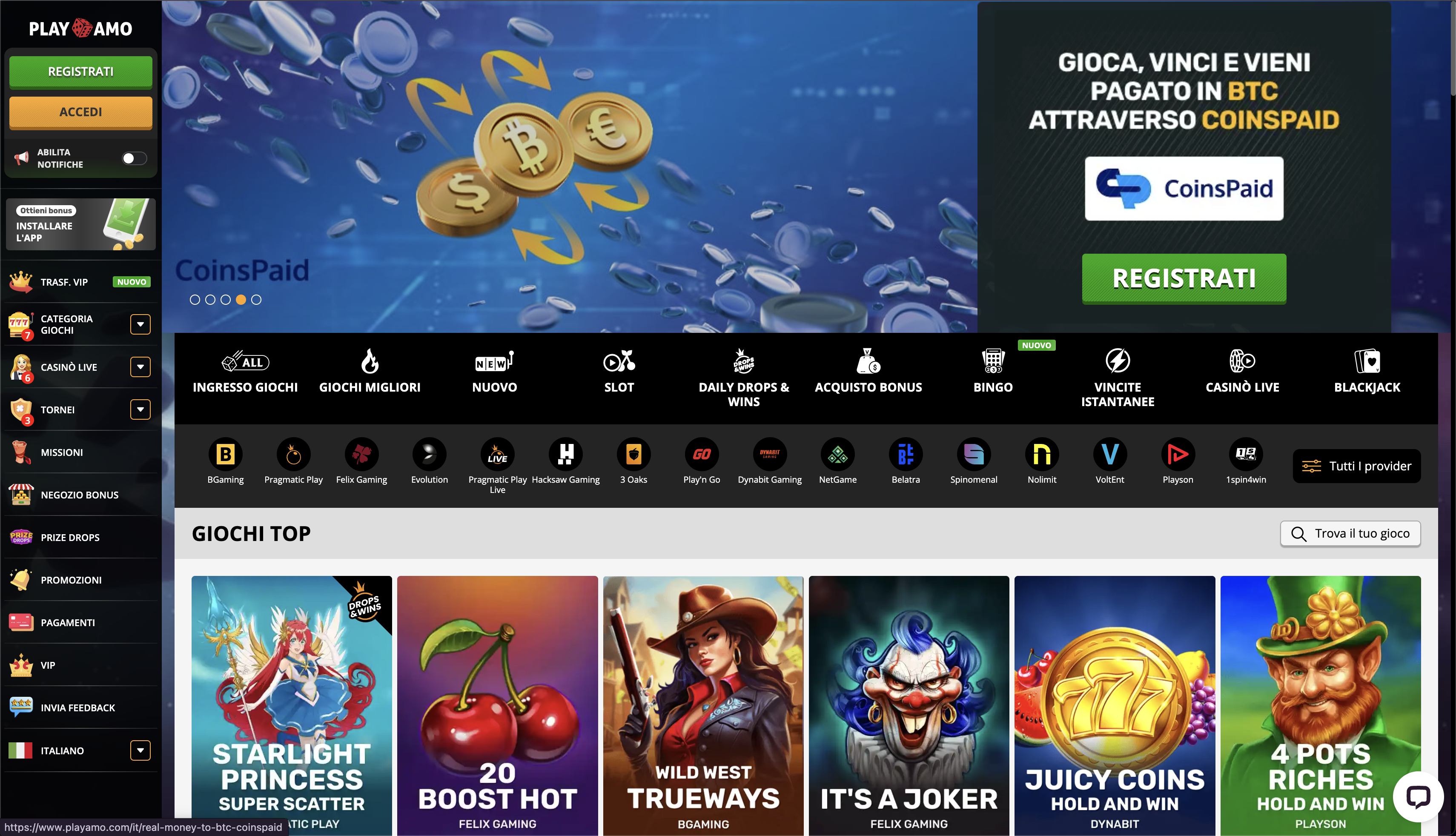Viewport: 1456px width, 836px height.
Task: Open the Play'n Go provider icon
Action: coord(701,454)
